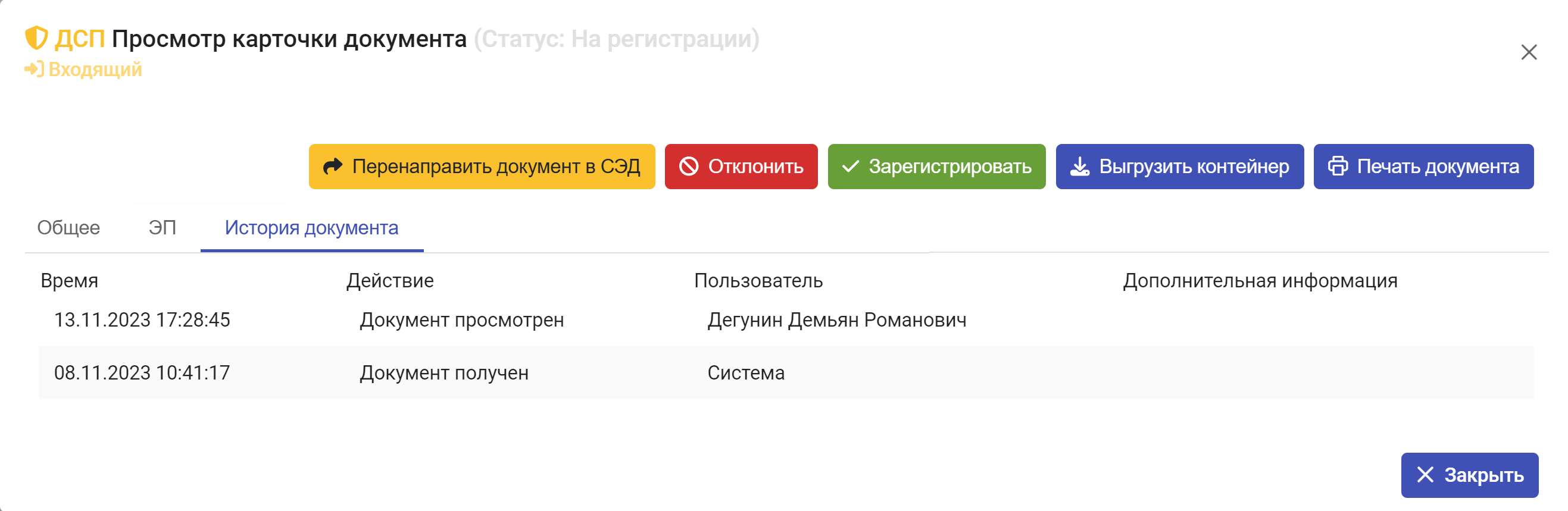Print the document using Печать документа

1423,167
